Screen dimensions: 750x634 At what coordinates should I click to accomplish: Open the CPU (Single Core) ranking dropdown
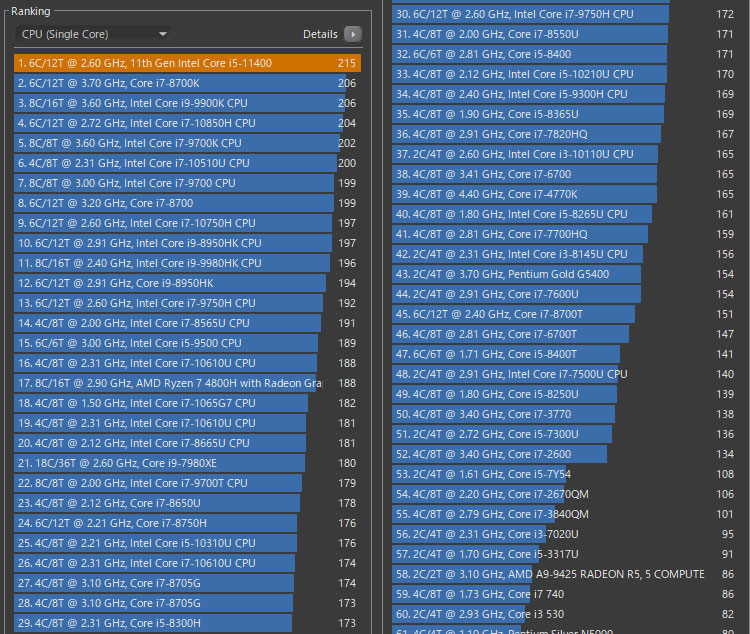pyautogui.click(x=94, y=34)
